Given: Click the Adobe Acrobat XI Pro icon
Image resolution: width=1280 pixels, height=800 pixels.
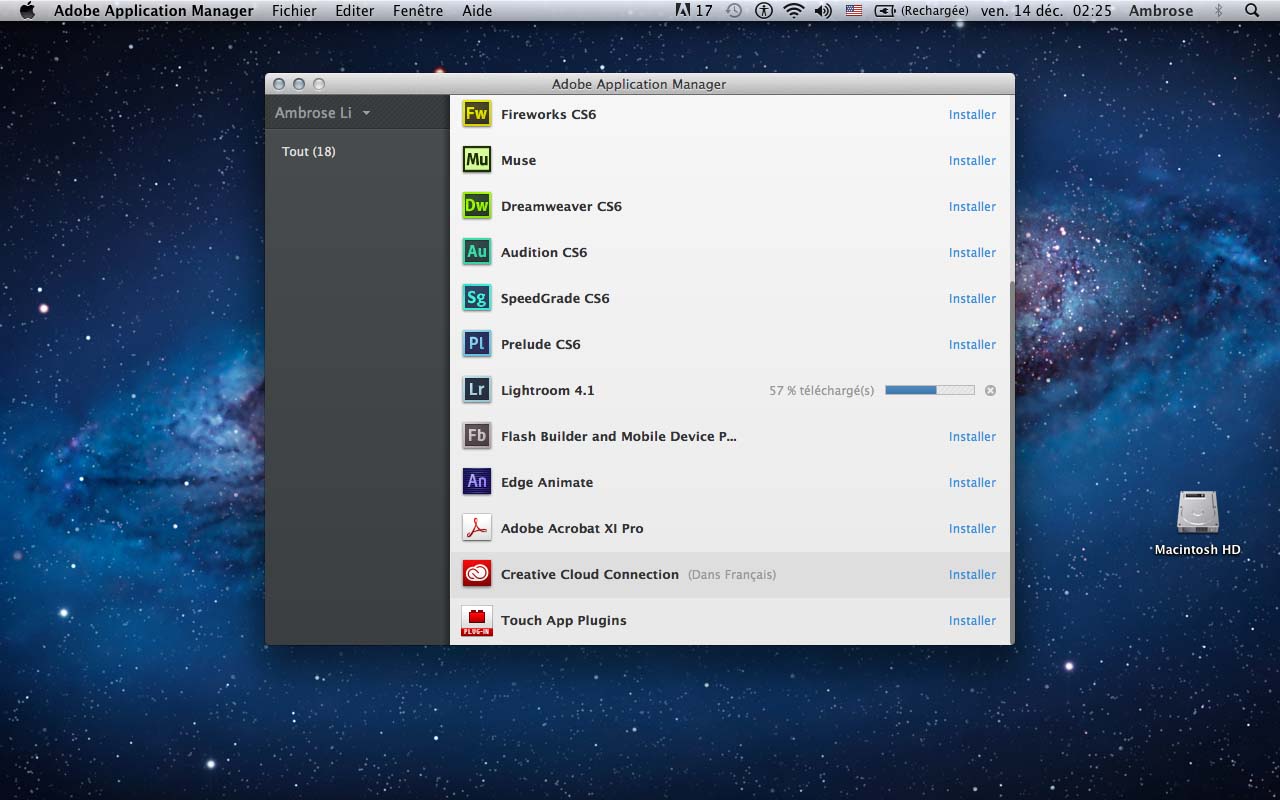Looking at the screenshot, I should (x=477, y=528).
